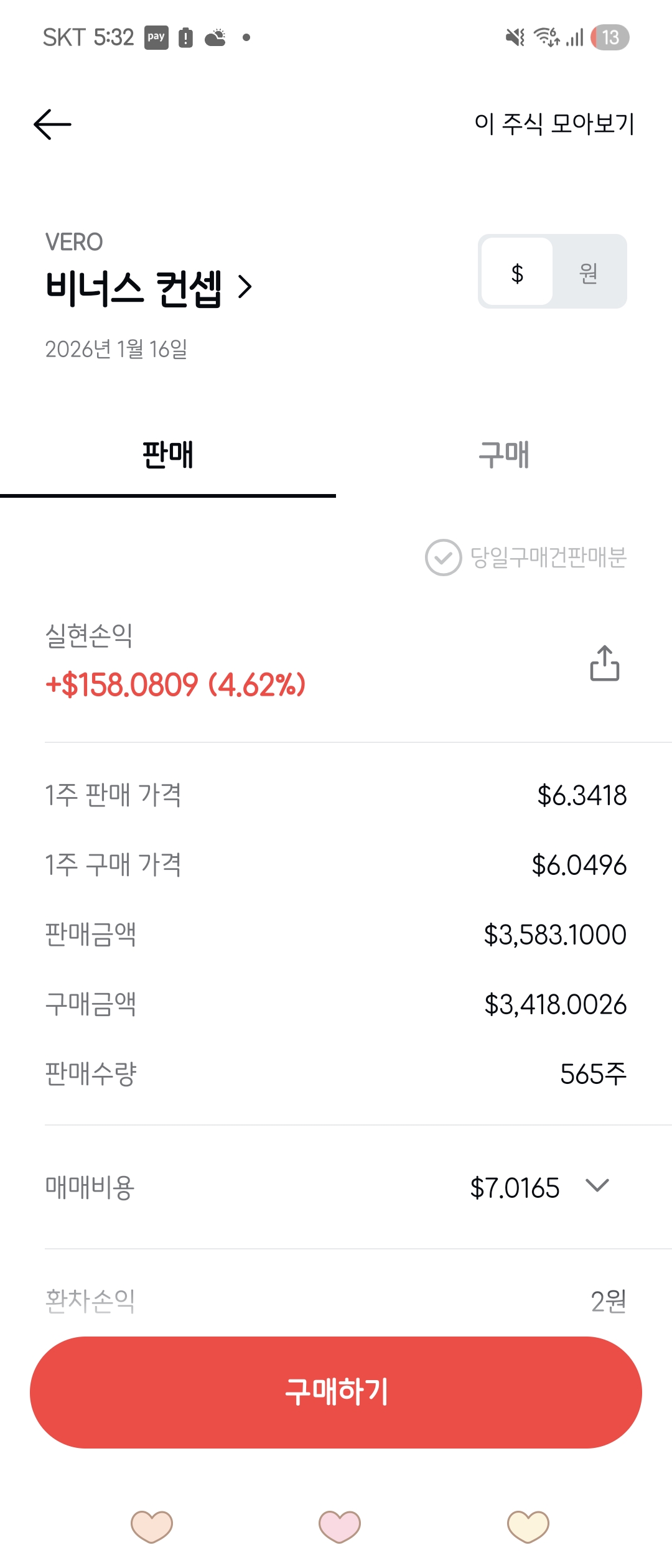Viewport: 672px width, 1568px height.
Task: Expand the 매매비용 details chevron
Action: point(597,1186)
